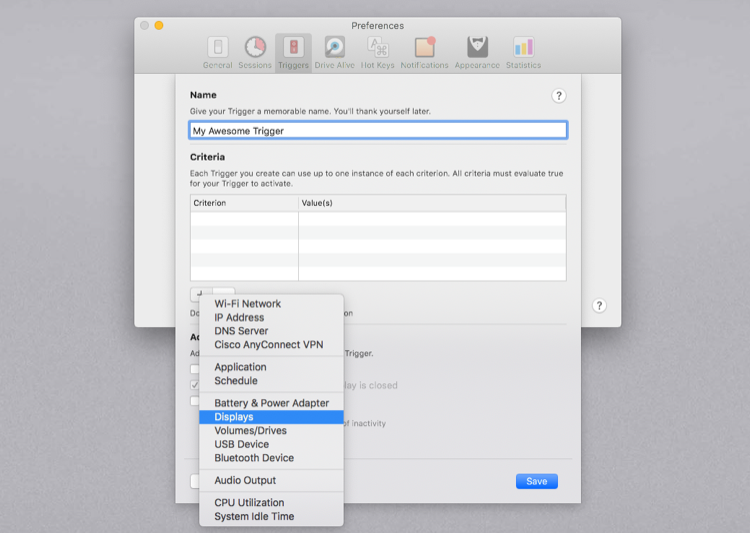Viewport: 750px width, 533px height.
Task: Choose Wi-Fi Network from criteria menu
Action: (x=271, y=304)
